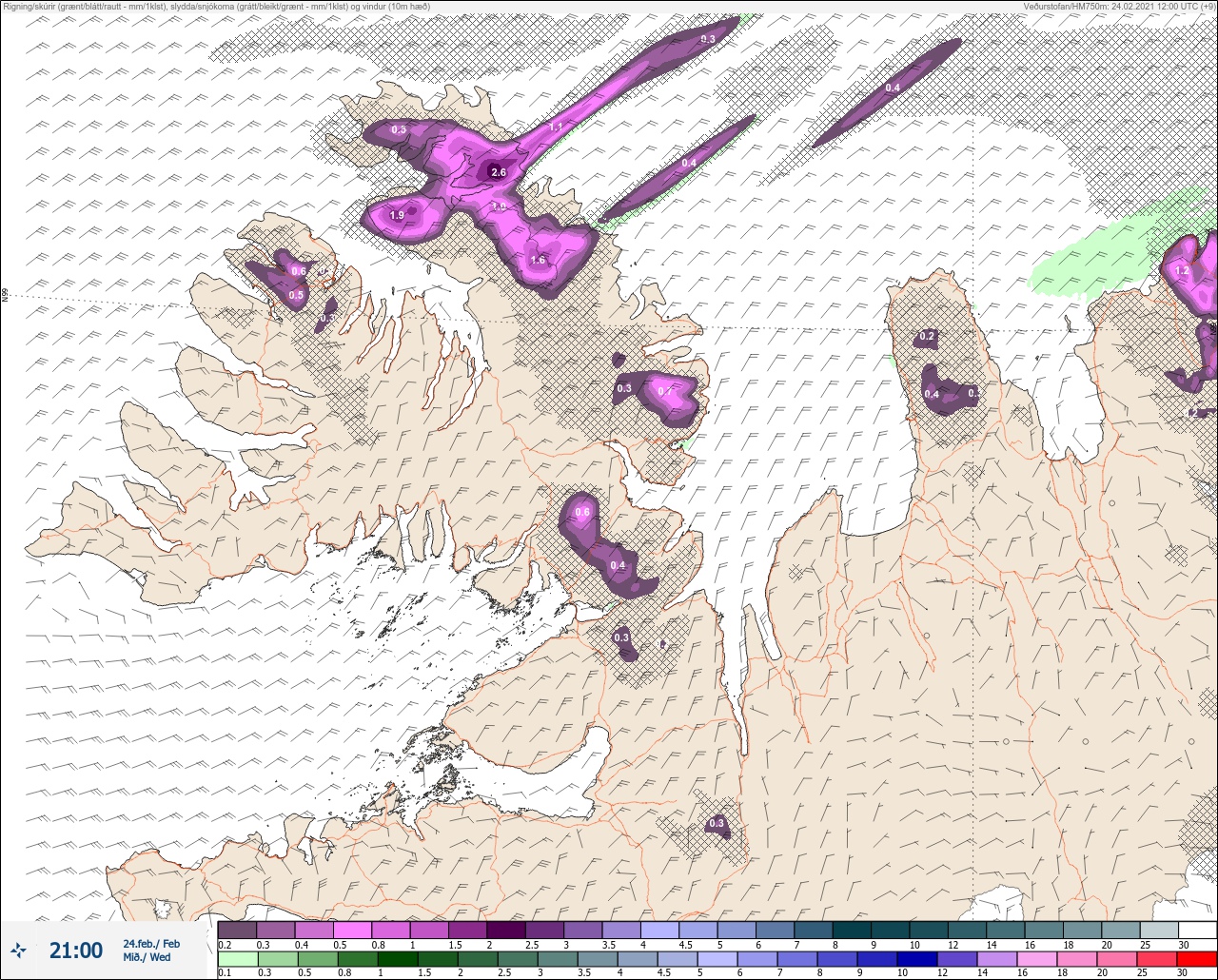Image resolution: width=1218 pixels, height=980 pixels.
Task: Pick the bright pink 0.5 snow legend swatch
Action: (x=352, y=930)
